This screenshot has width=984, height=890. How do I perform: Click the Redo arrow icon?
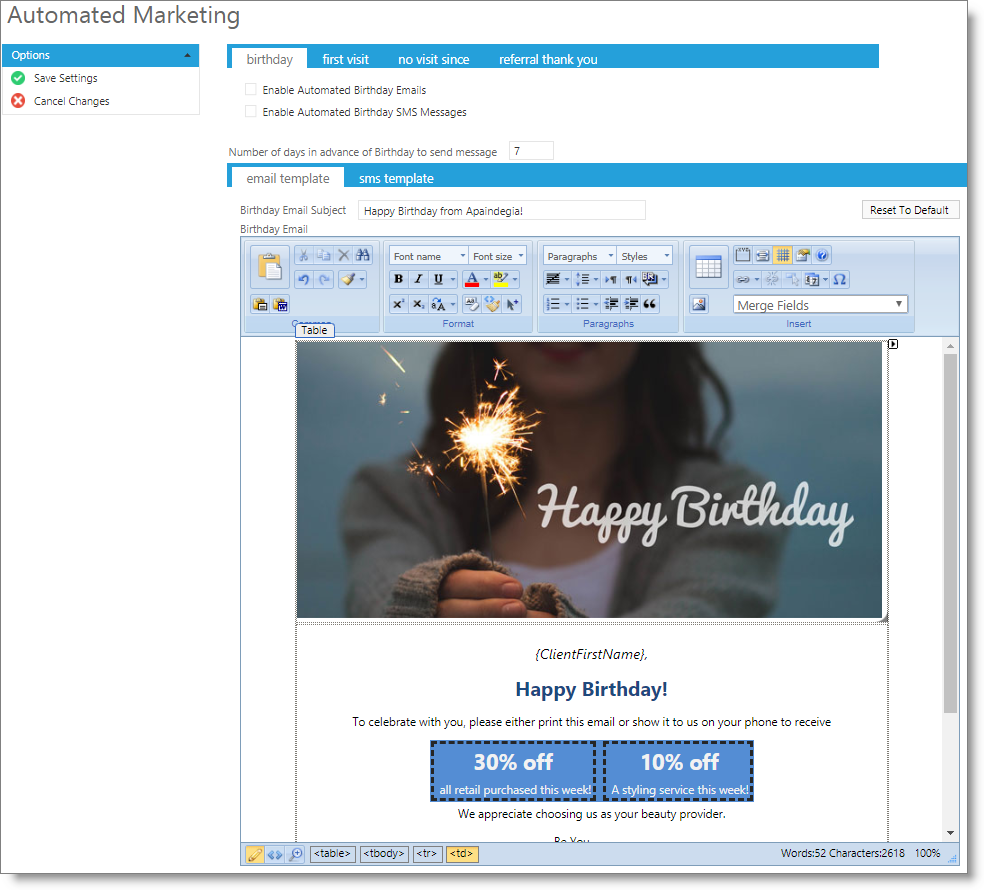point(324,279)
